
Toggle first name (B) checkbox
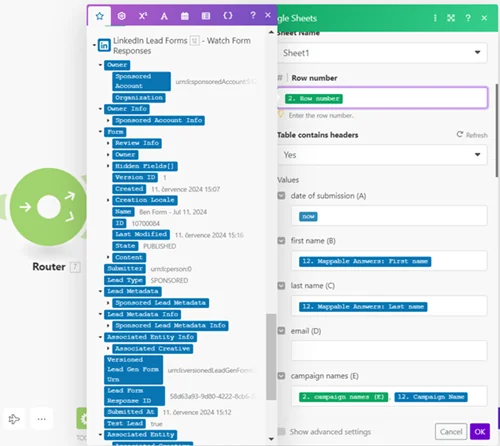coord(281,241)
